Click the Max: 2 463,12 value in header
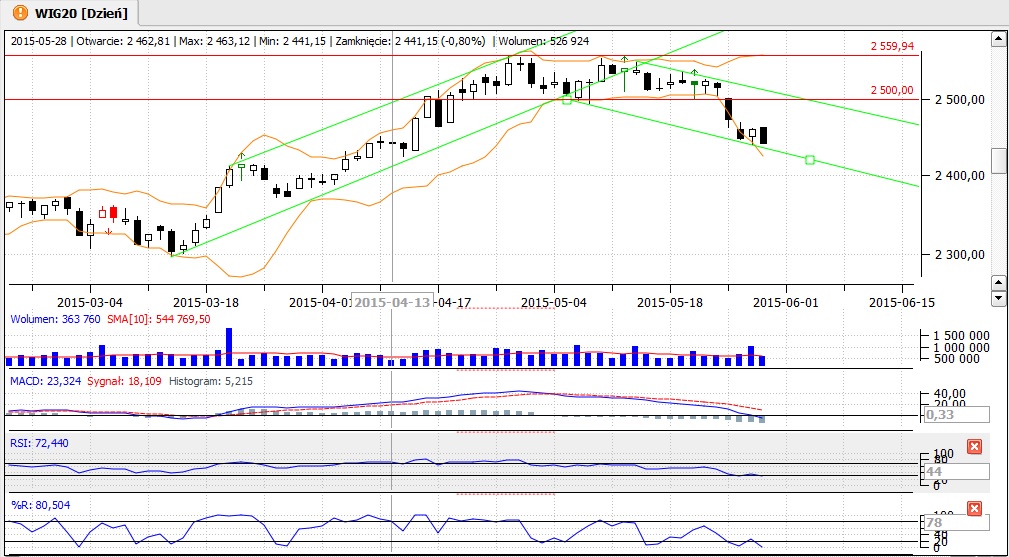1009x557 pixels. tap(215, 41)
